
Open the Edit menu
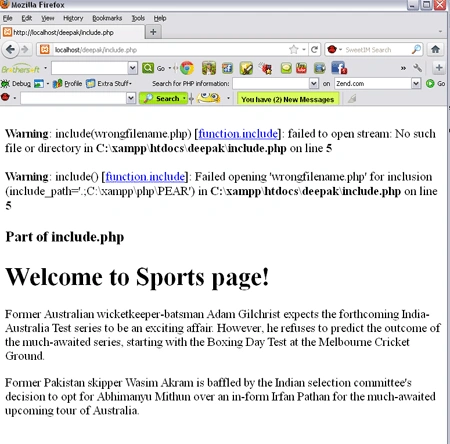(x=27, y=18)
